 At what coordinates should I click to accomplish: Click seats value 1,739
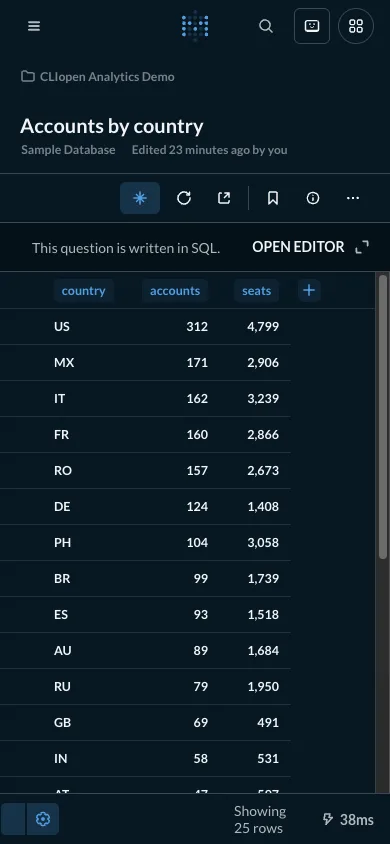click(263, 579)
